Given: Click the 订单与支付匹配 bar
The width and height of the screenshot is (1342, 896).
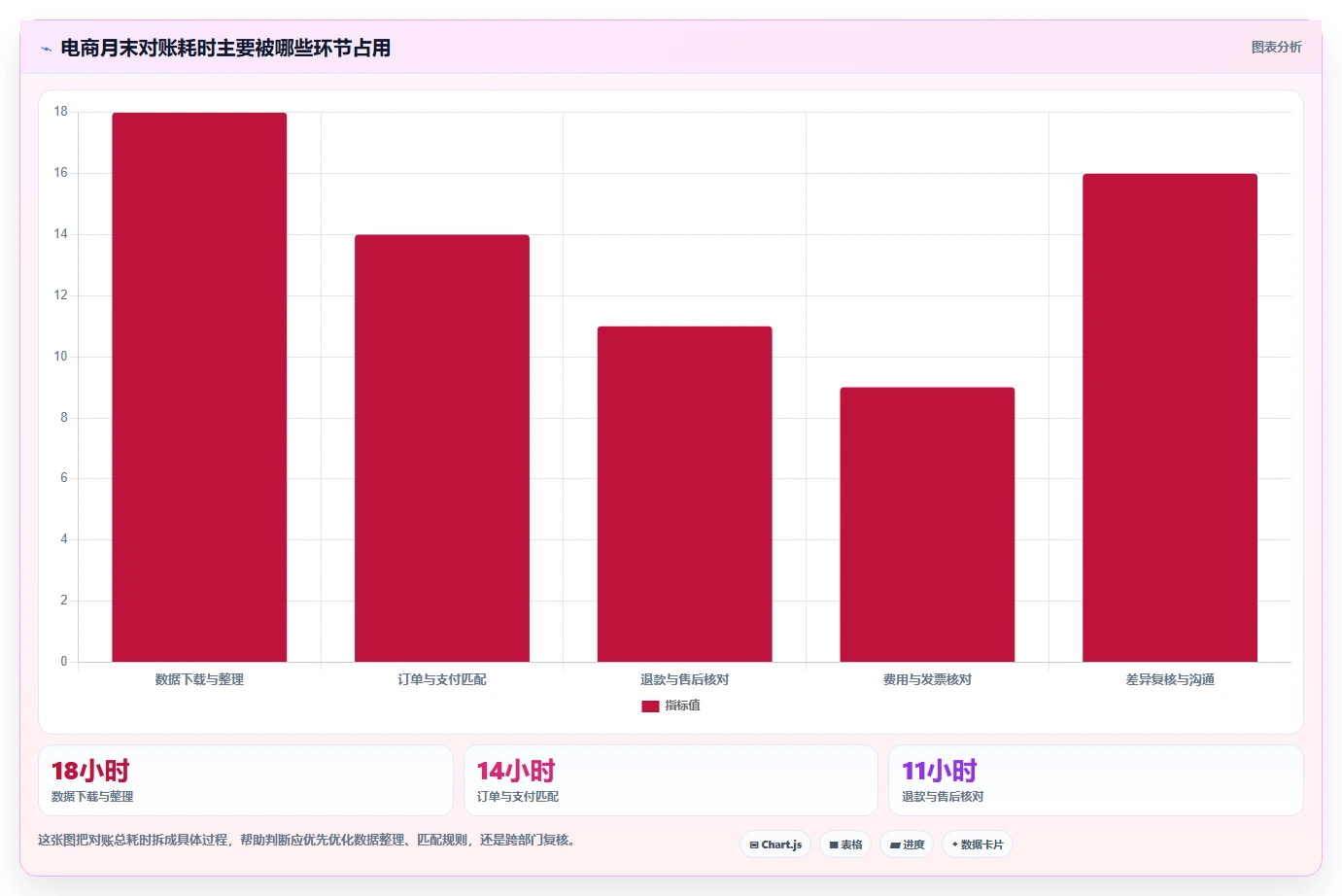Looking at the screenshot, I should coord(442,448).
